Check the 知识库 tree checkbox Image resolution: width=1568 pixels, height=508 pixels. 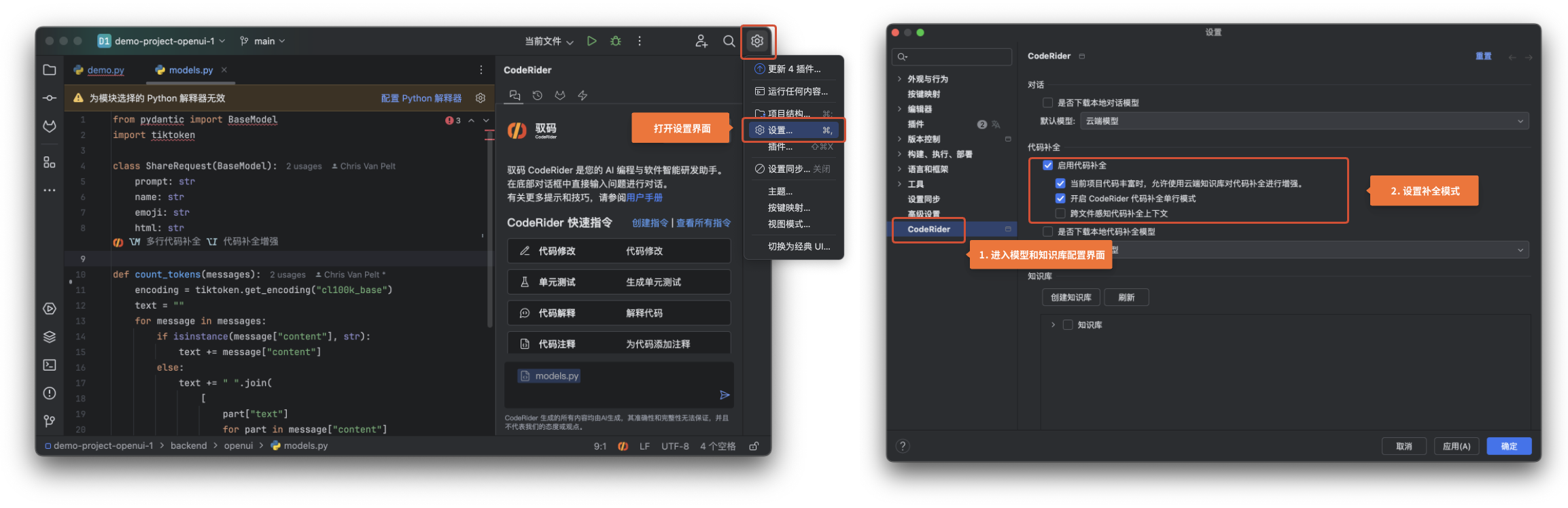point(1068,325)
